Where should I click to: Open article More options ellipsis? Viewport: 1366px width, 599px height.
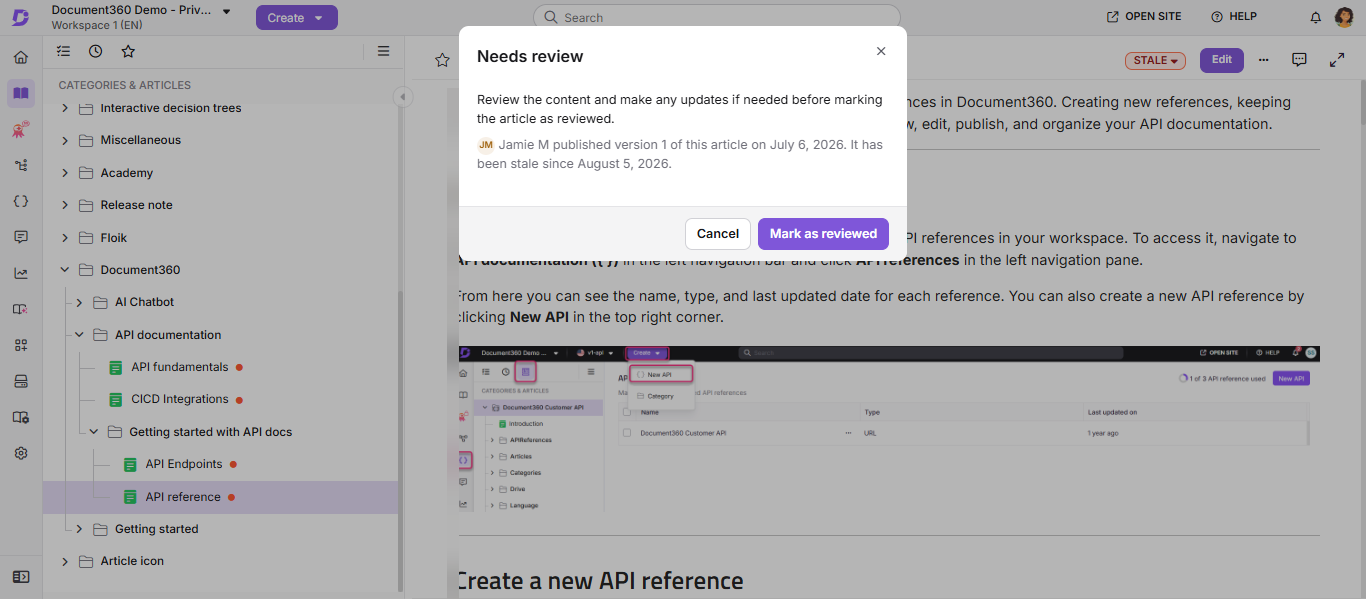[x=1264, y=60]
